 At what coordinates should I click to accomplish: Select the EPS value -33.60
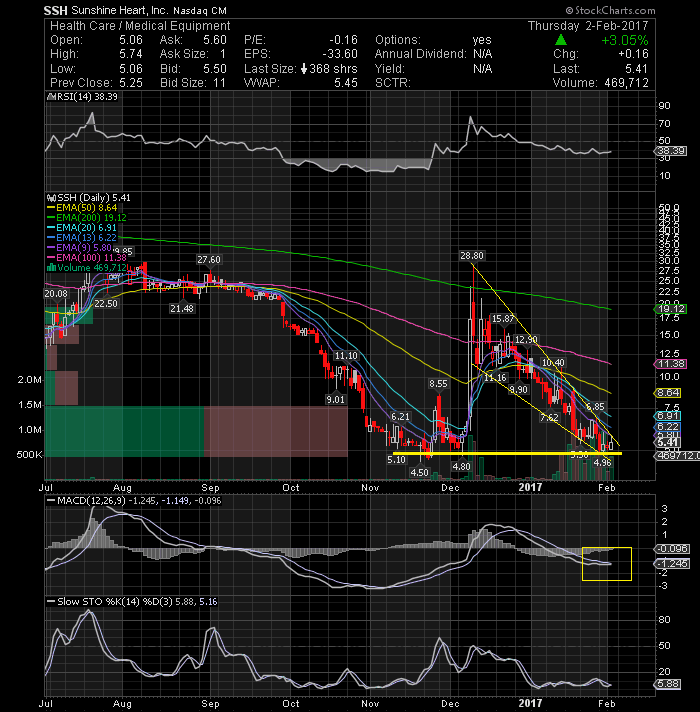coord(340,54)
